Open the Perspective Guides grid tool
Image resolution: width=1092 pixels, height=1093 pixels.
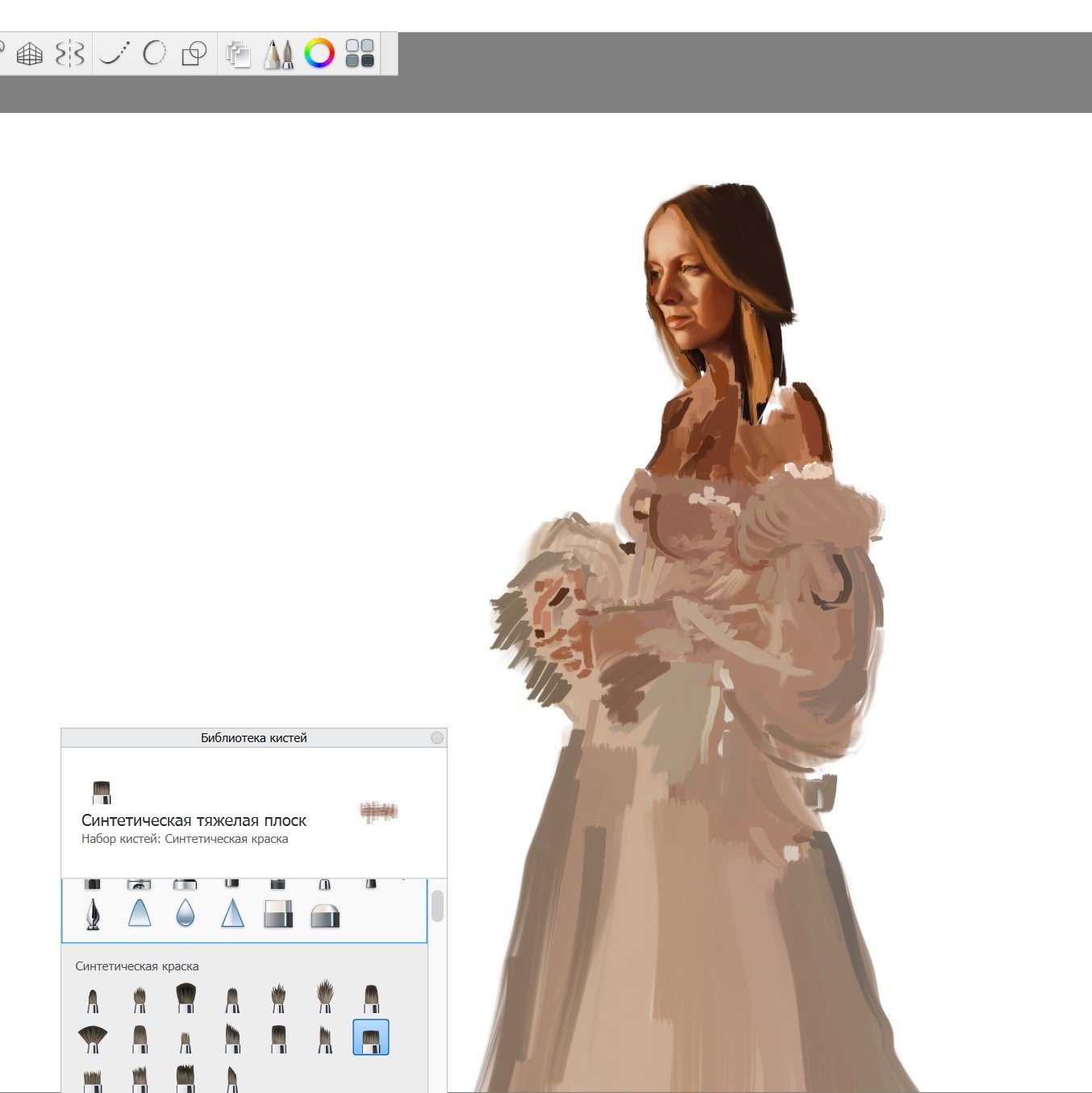(x=30, y=54)
